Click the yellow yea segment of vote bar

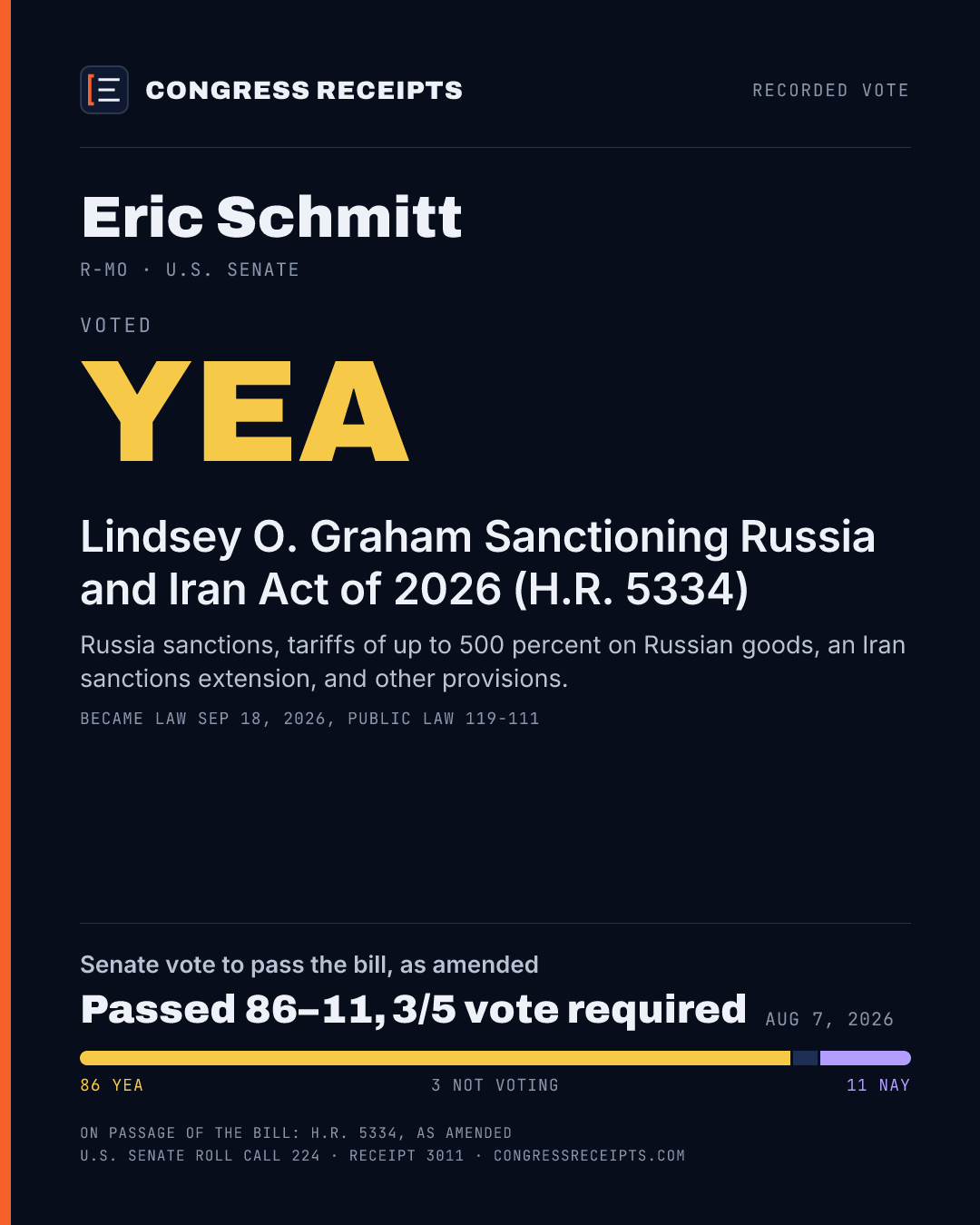pyautogui.click(x=435, y=1058)
